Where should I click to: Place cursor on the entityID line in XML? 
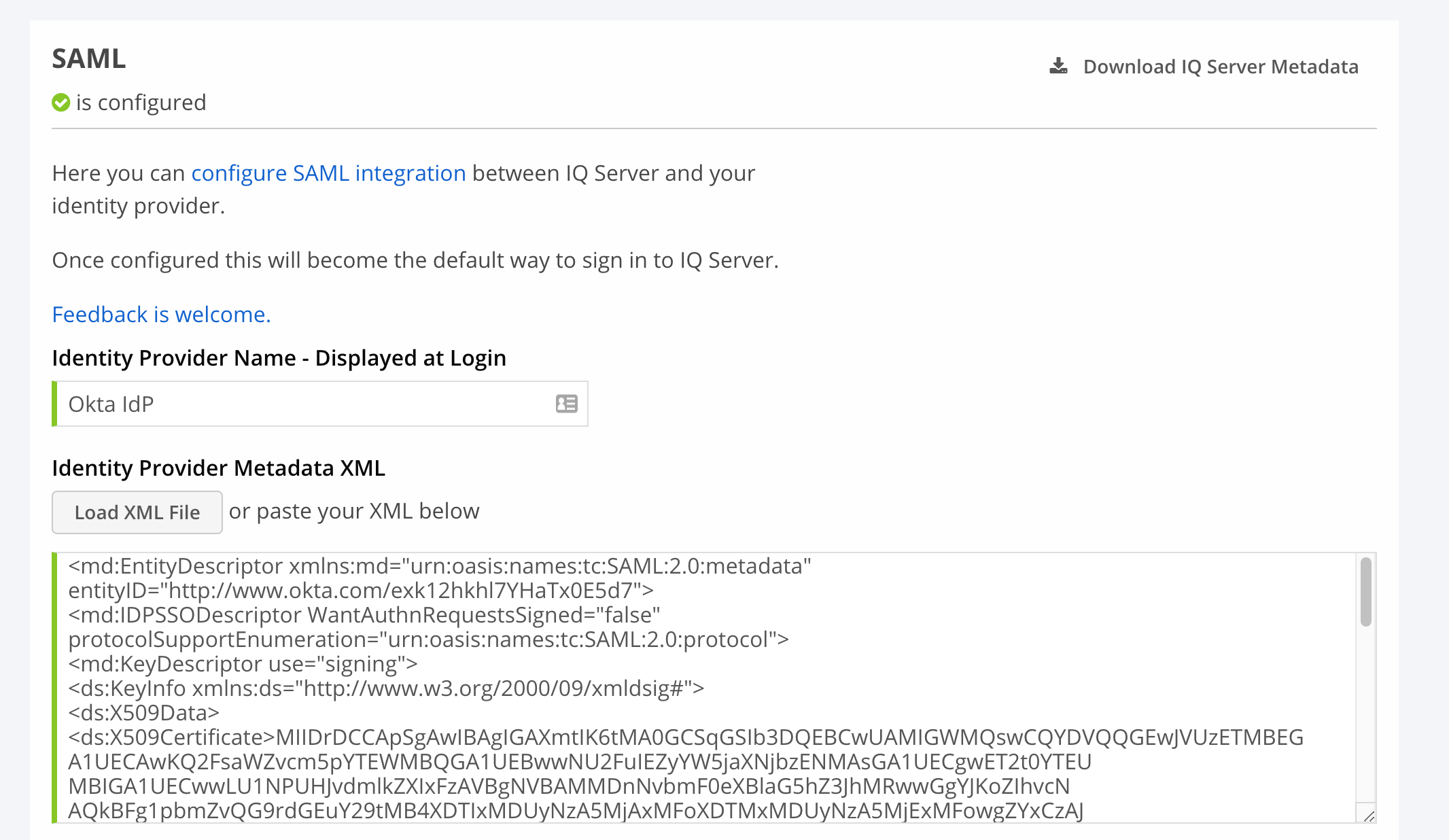(360, 591)
